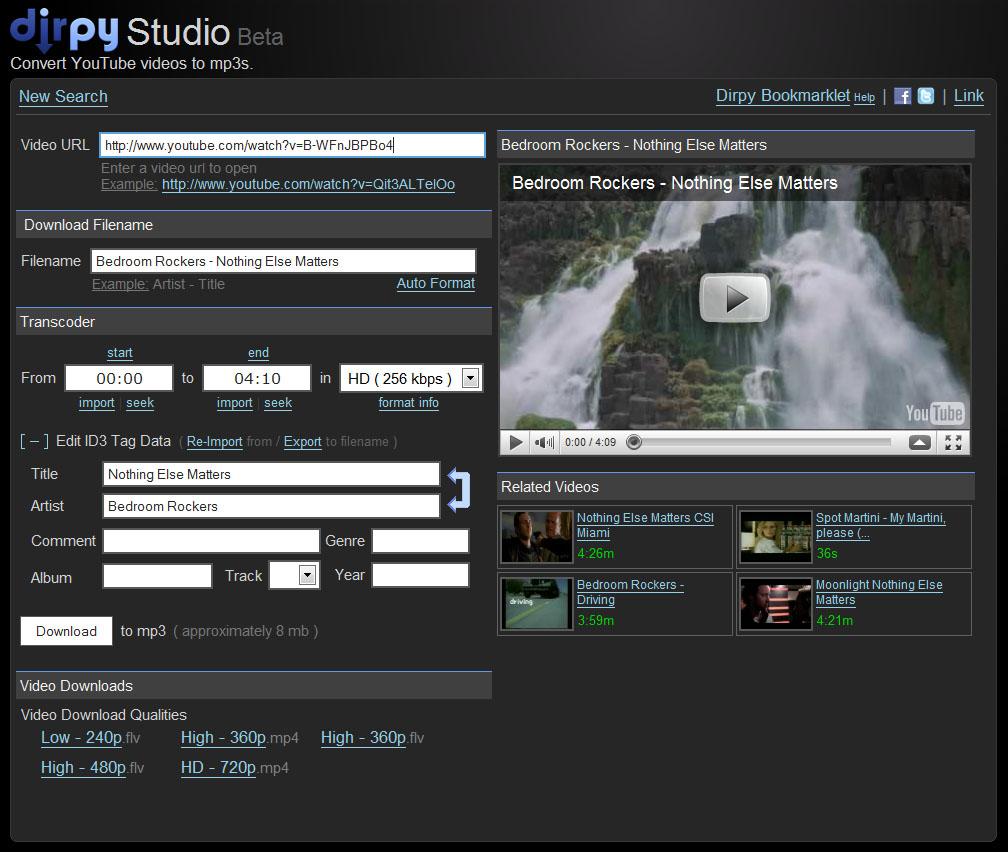The width and height of the screenshot is (1008, 852).
Task: Click the end link above the end time
Action: pyautogui.click(x=258, y=352)
